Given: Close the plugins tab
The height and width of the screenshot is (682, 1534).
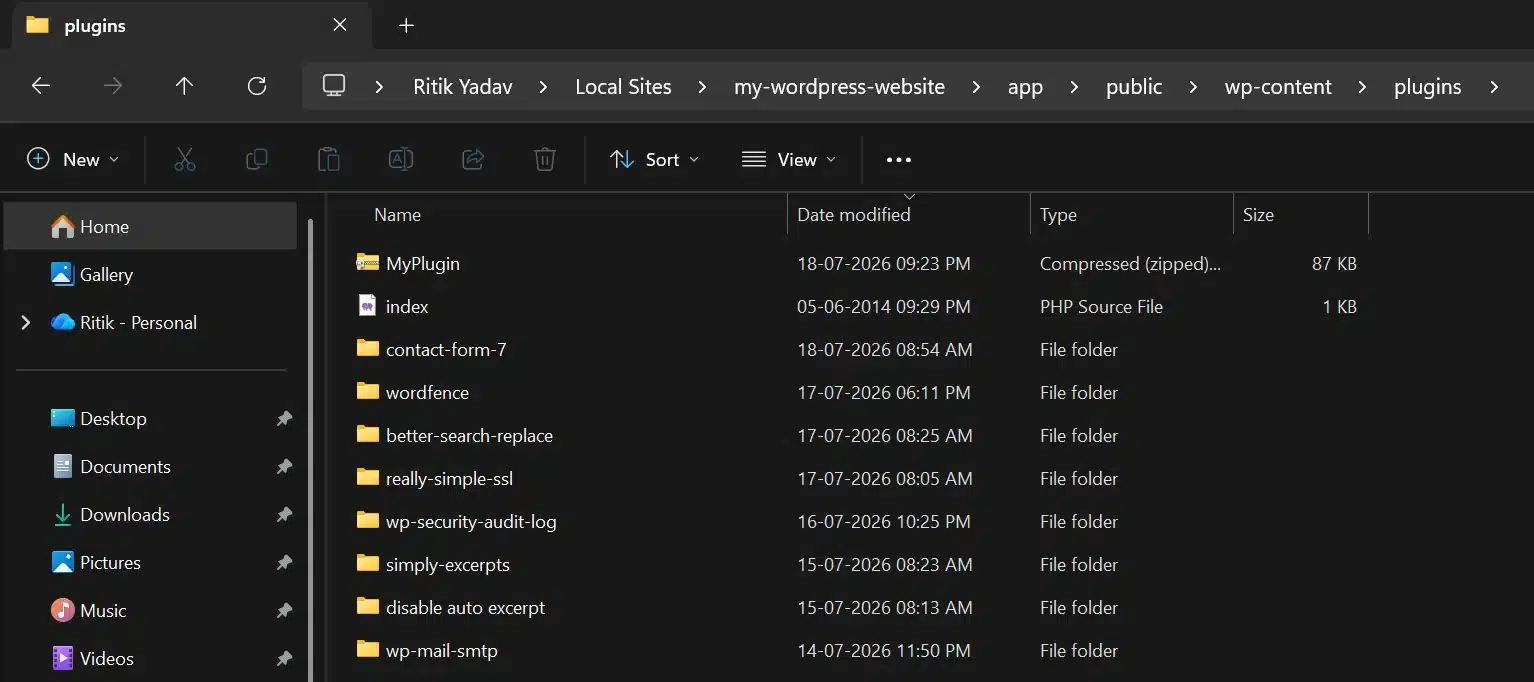Looking at the screenshot, I should coord(340,25).
